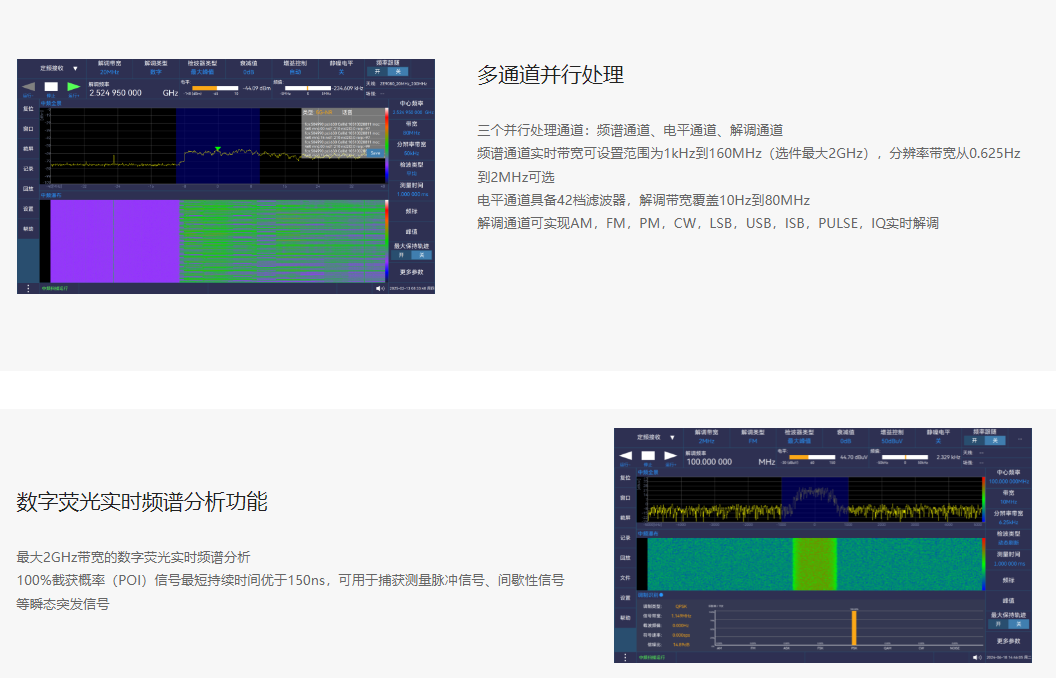Click the gray left arrow in GHz analyzer

pos(27,87)
